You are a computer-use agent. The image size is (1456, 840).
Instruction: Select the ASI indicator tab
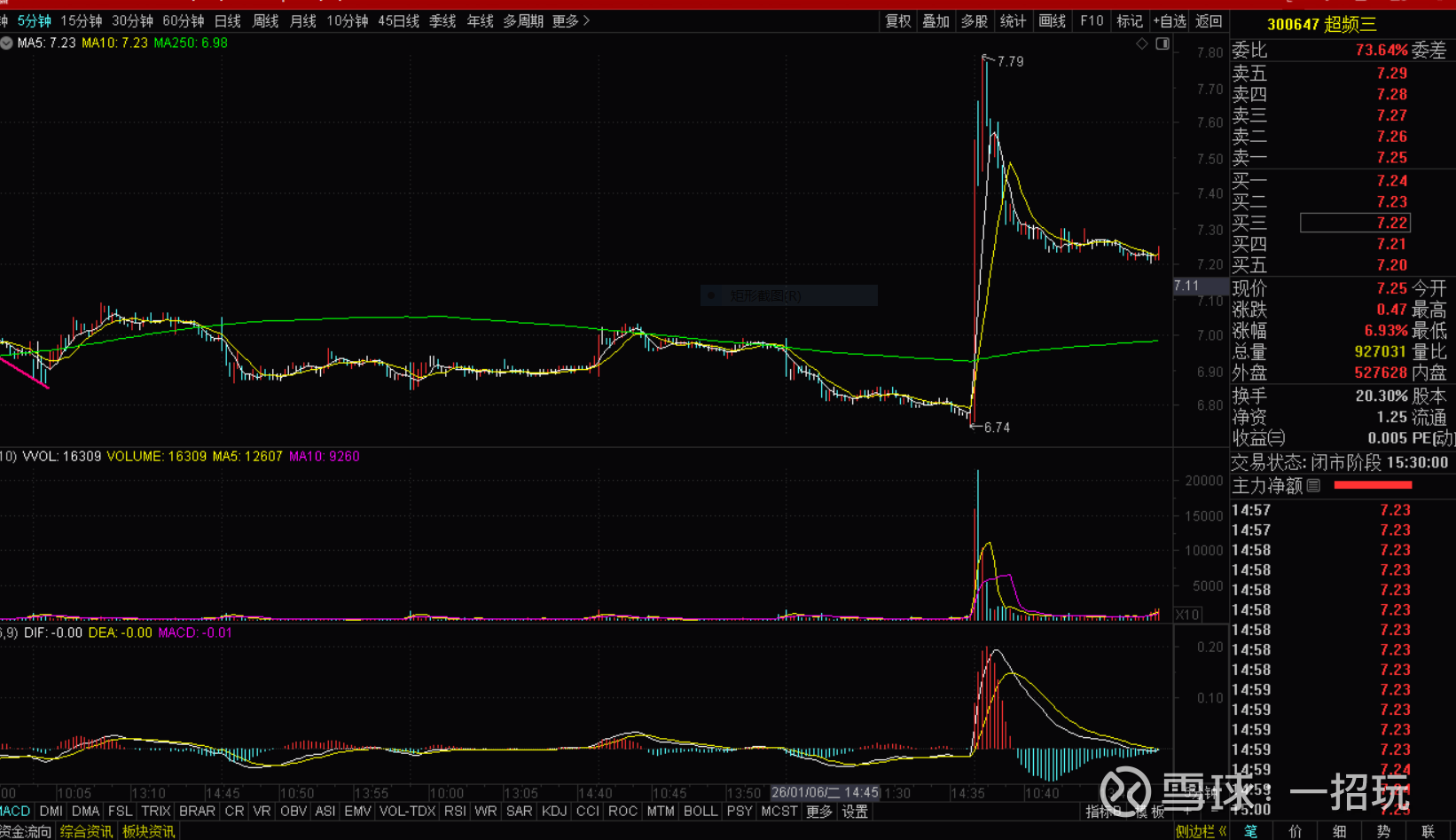(x=325, y=812)
